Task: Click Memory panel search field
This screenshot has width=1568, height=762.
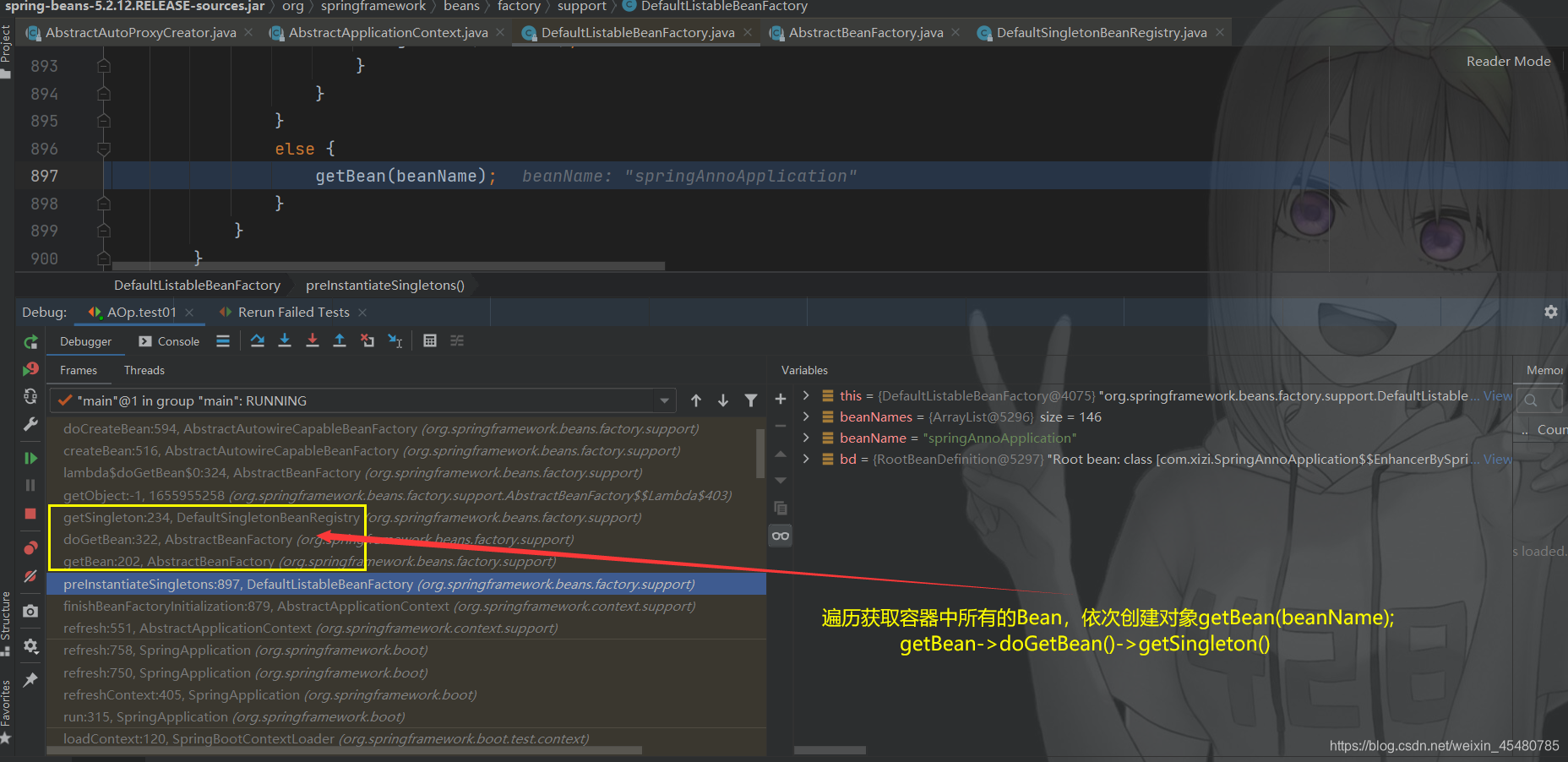Action: click(1542, 400)
